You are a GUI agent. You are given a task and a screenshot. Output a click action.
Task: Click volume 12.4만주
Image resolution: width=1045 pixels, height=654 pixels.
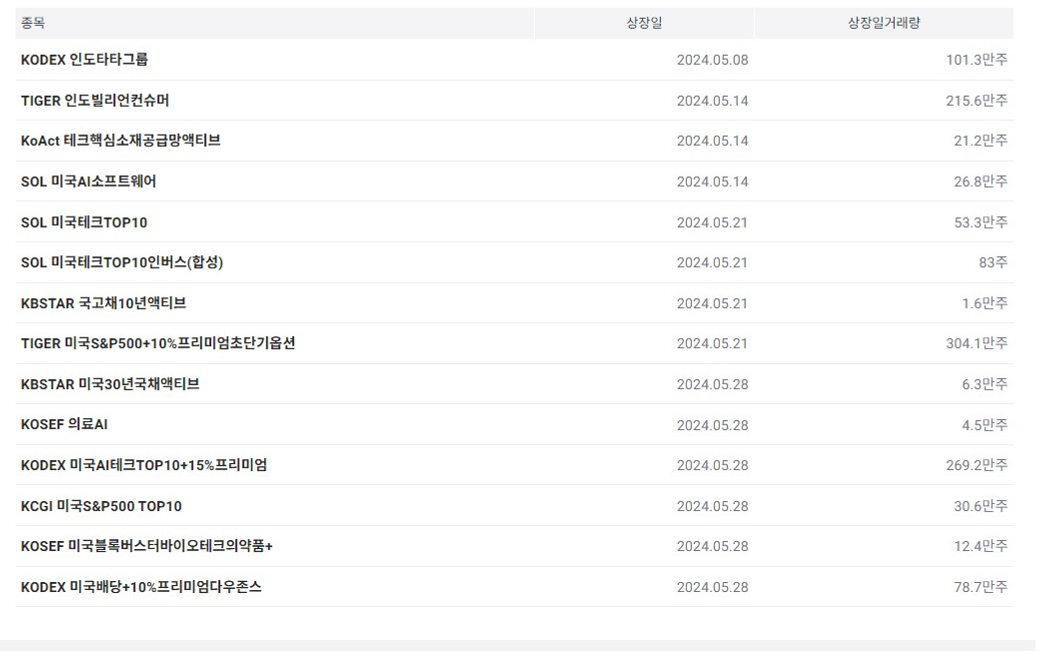980,547
